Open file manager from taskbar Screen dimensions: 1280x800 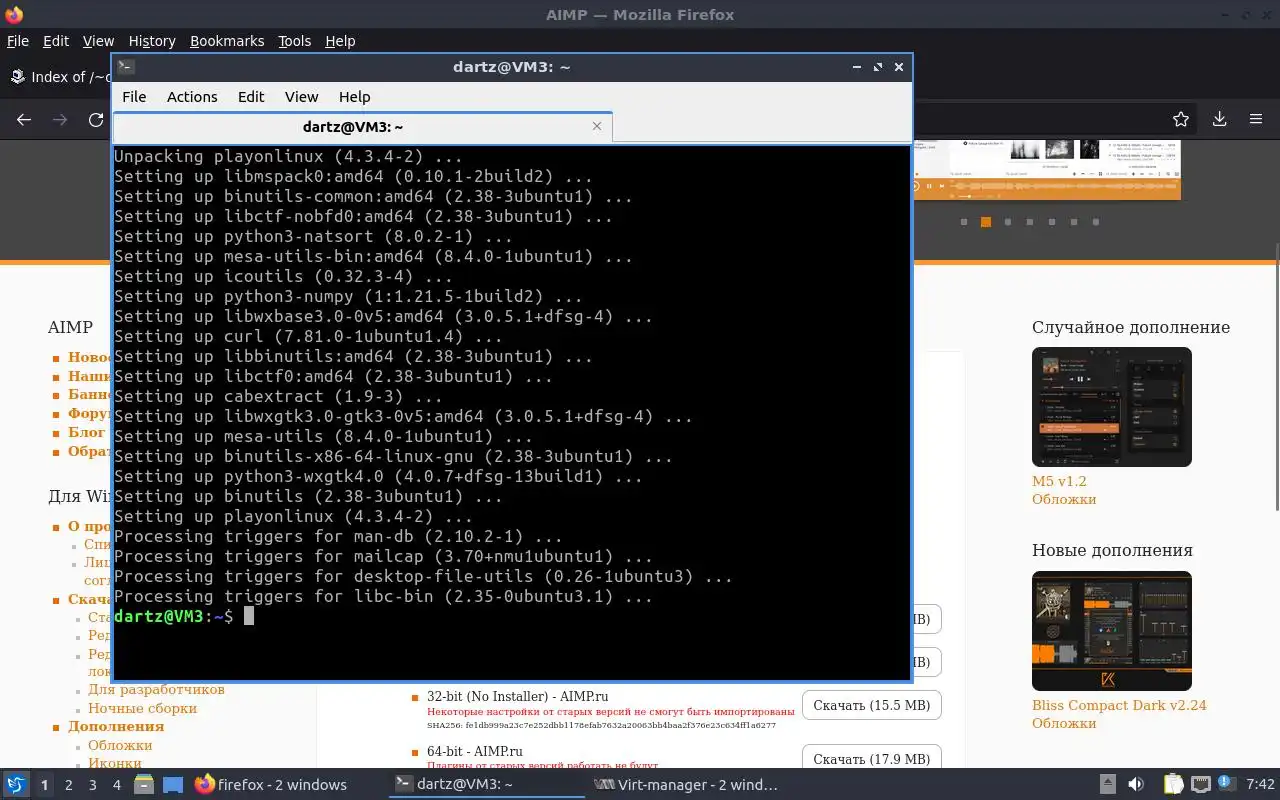[144, 785]
